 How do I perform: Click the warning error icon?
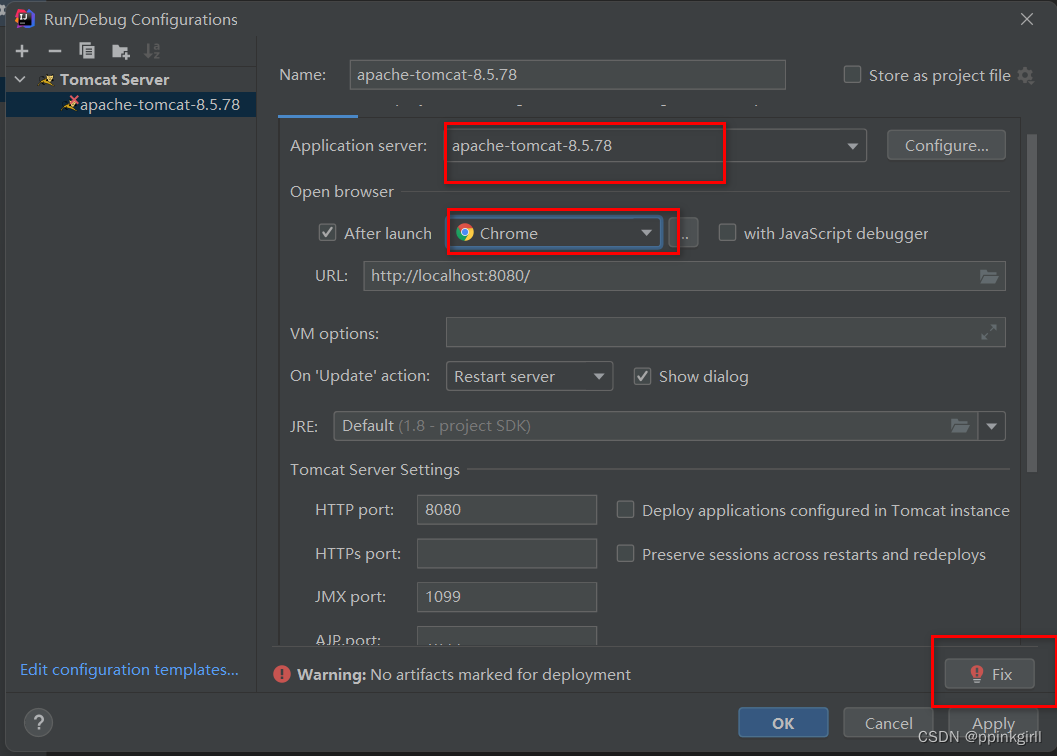click(282, 674)
